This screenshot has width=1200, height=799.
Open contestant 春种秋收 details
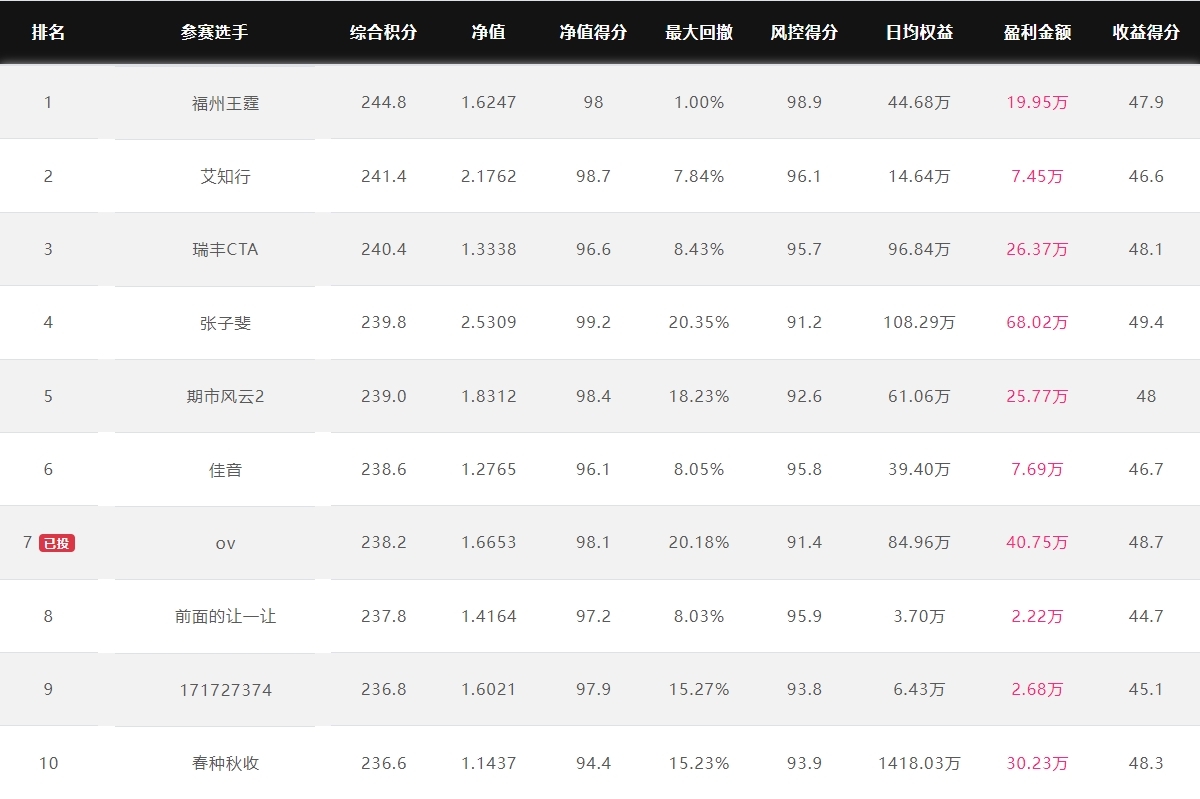(226, 763)
